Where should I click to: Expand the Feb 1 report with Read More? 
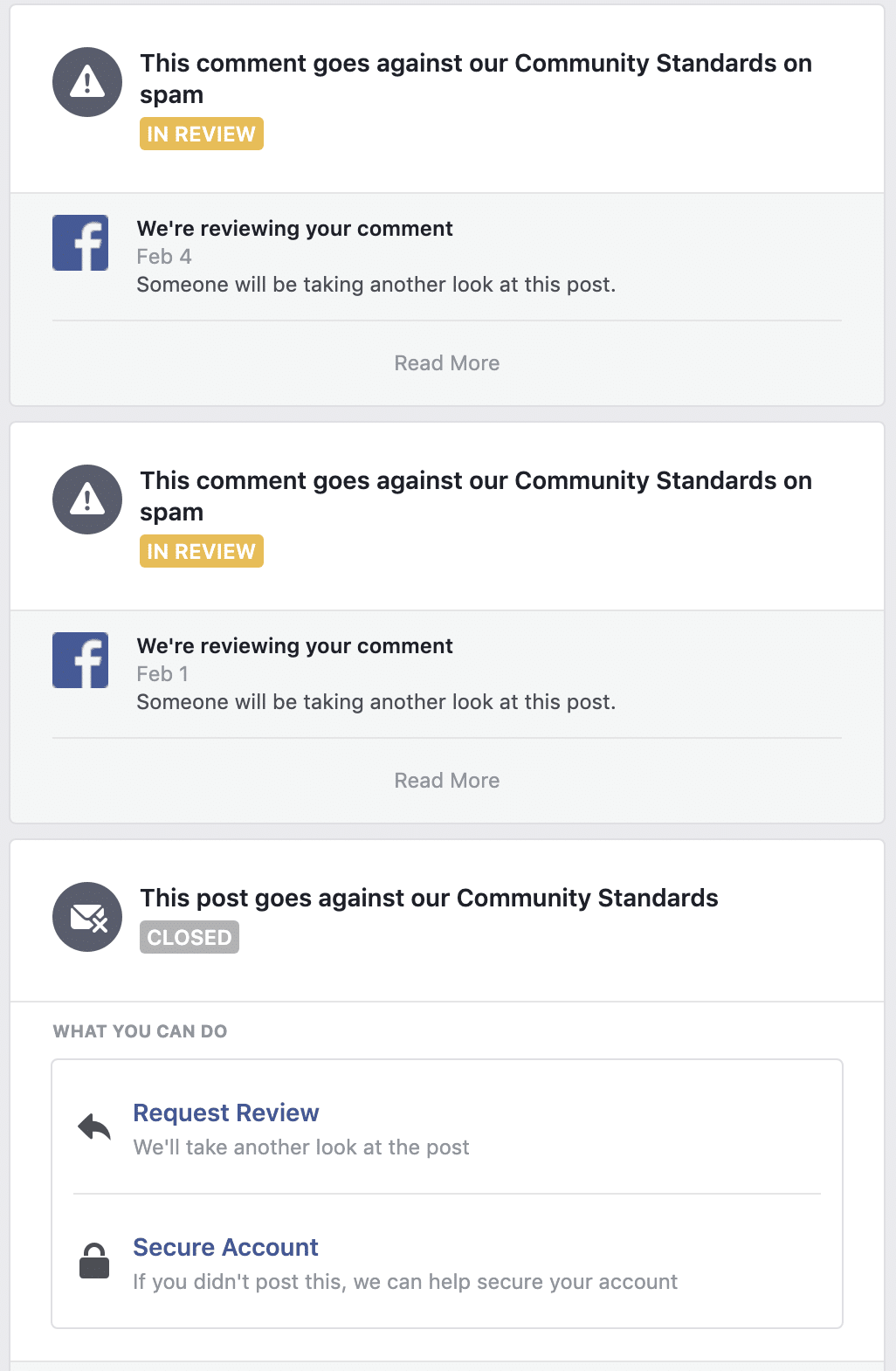[x=446, y=780]
